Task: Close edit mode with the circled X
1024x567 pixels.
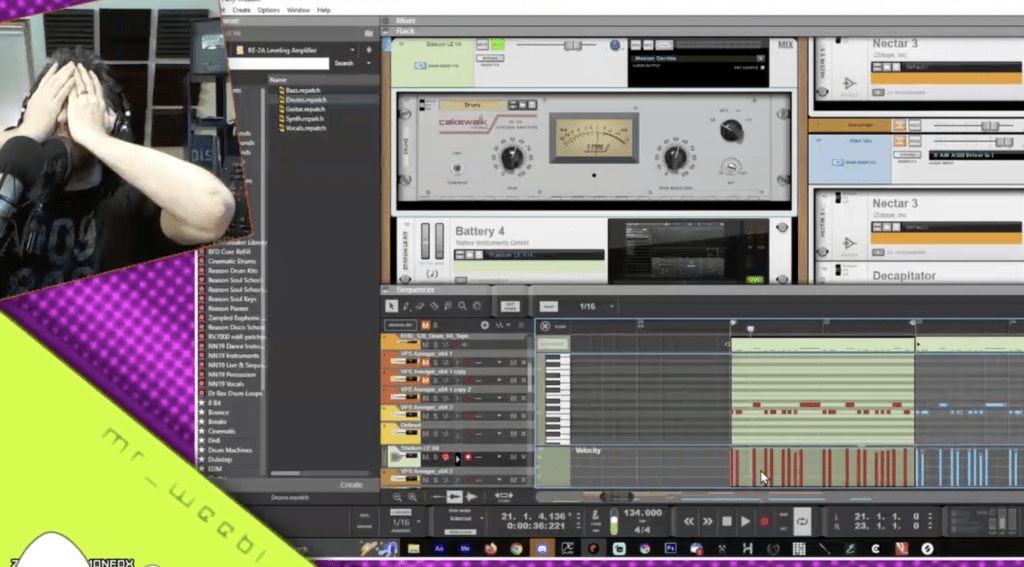Action: coord(545,326)
